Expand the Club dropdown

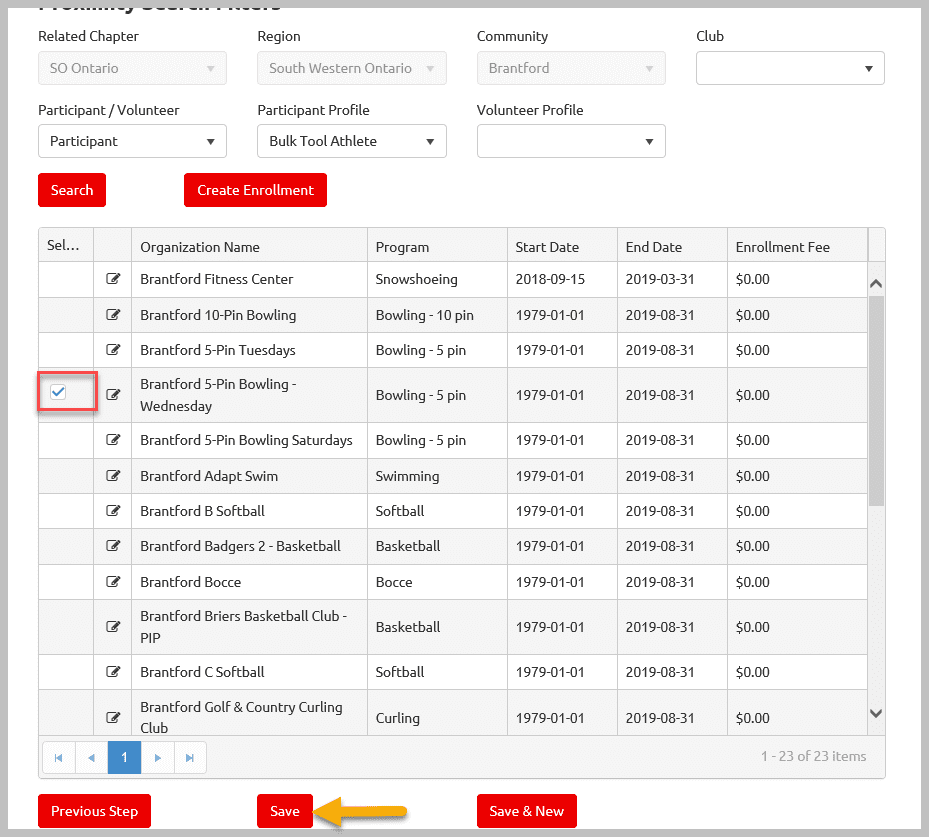(x=790, y=68)
